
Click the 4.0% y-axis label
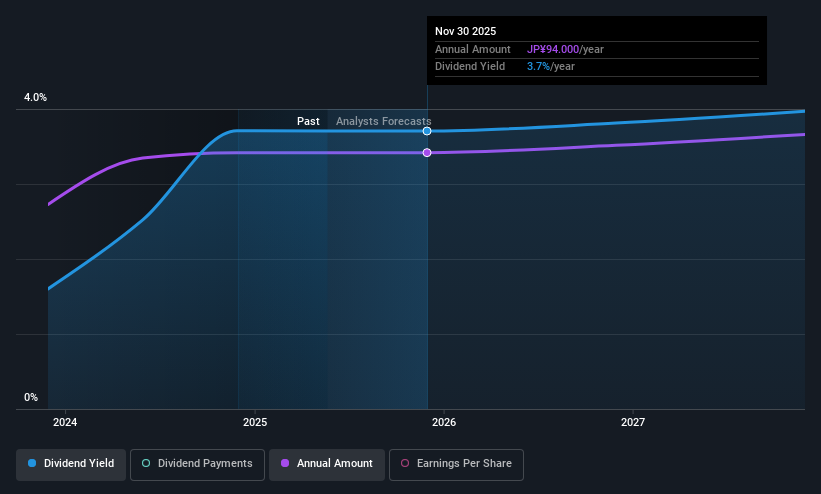coord(35,97)
